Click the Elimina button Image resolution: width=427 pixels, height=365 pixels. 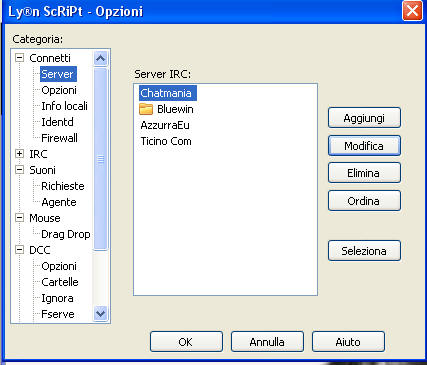tap(364, 173)
